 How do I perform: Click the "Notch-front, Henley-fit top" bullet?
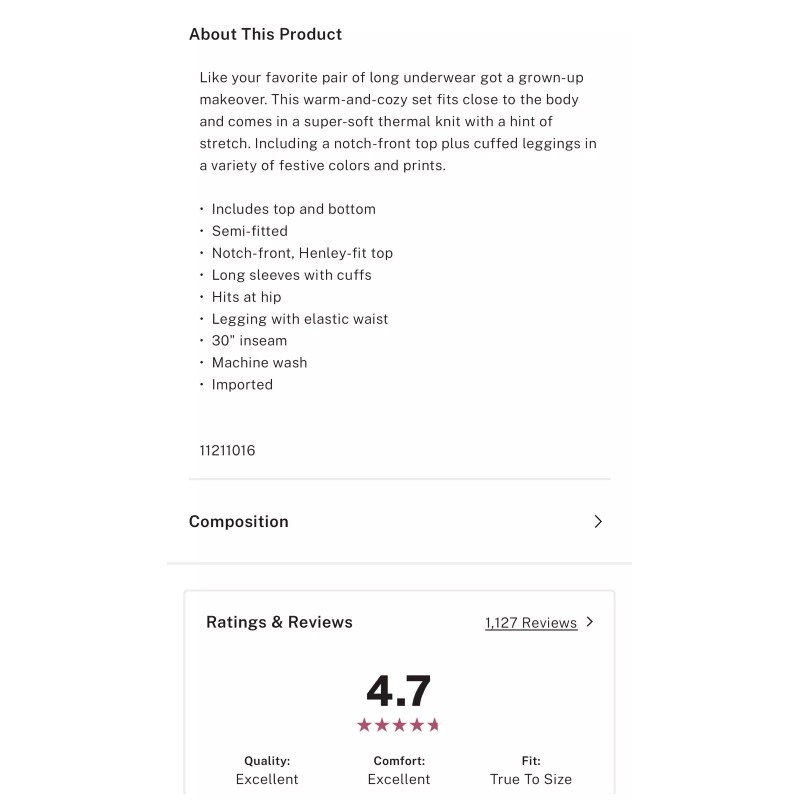click(x=302, y=253)
